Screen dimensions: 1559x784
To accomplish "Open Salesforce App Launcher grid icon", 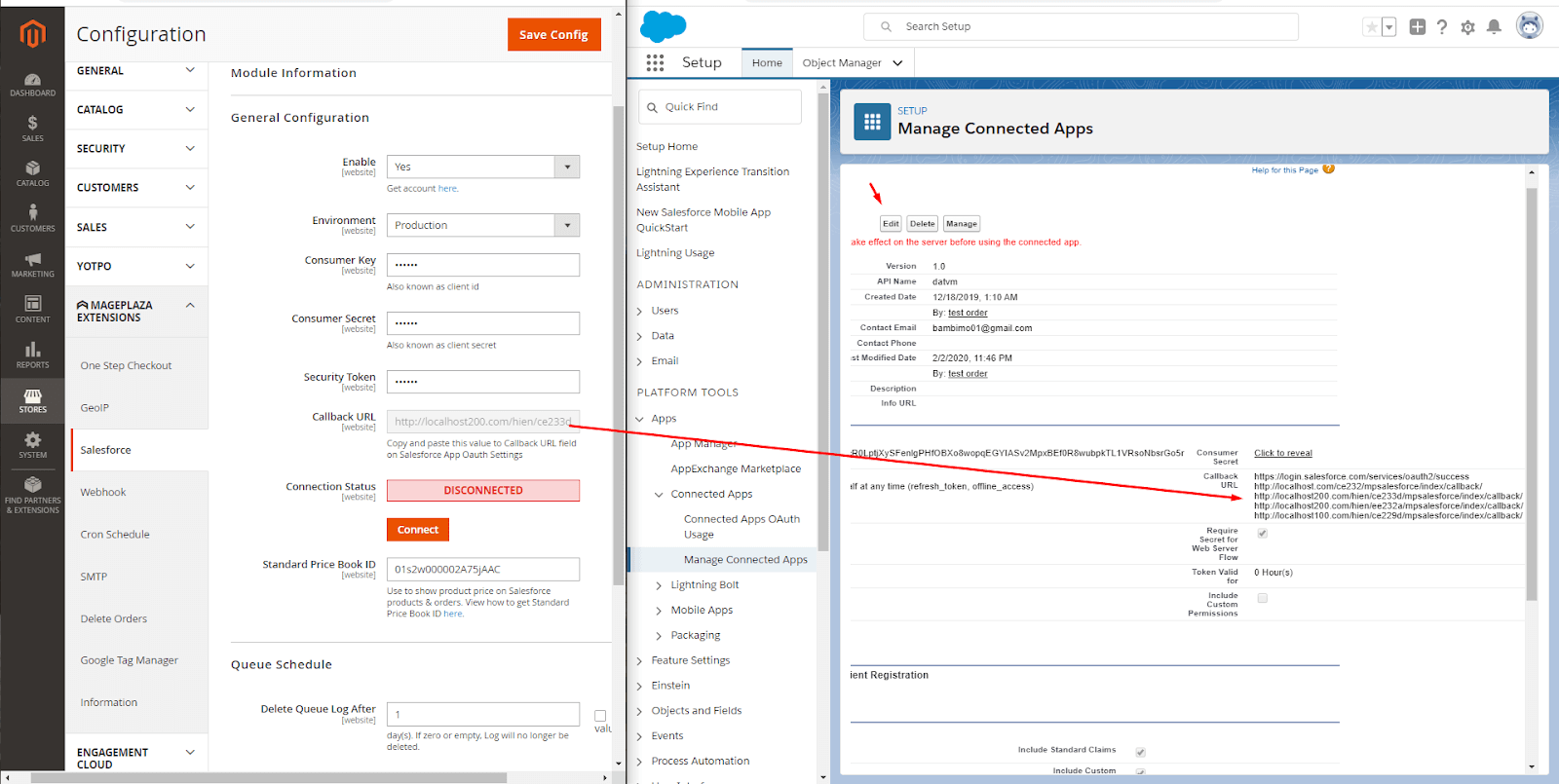I will point(655,62).
